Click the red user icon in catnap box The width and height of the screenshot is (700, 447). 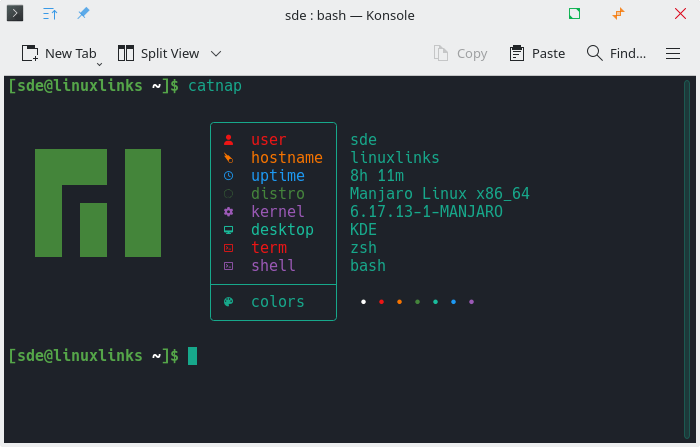click(x=228, y=140)
